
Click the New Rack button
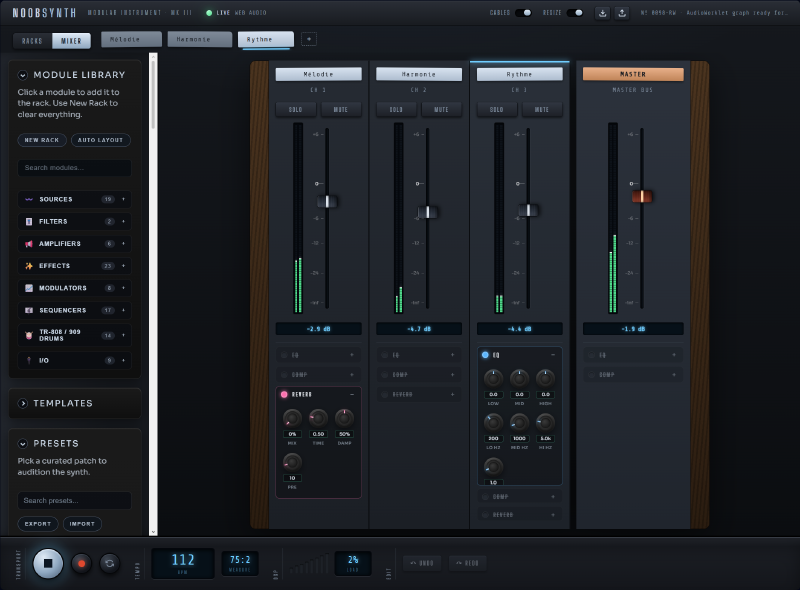42,140
